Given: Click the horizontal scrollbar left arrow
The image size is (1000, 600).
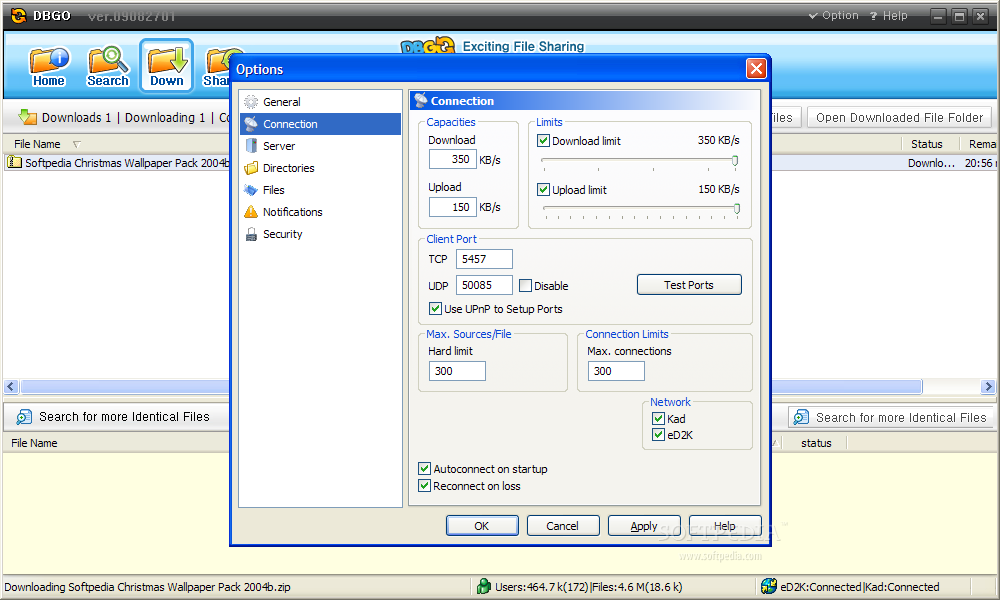Looking at the screenshot, I should tap(11, 386).
